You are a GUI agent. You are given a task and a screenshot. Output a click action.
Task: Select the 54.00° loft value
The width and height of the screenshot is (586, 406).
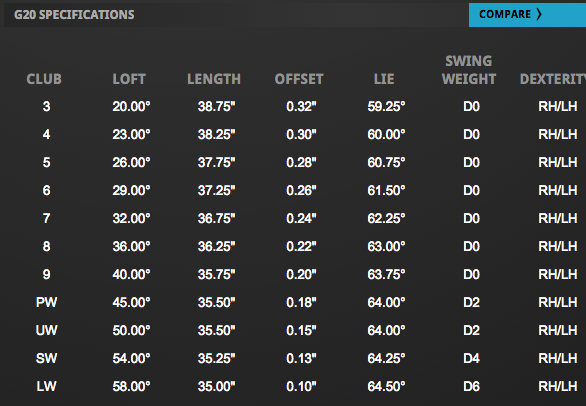tap(131, 358)
